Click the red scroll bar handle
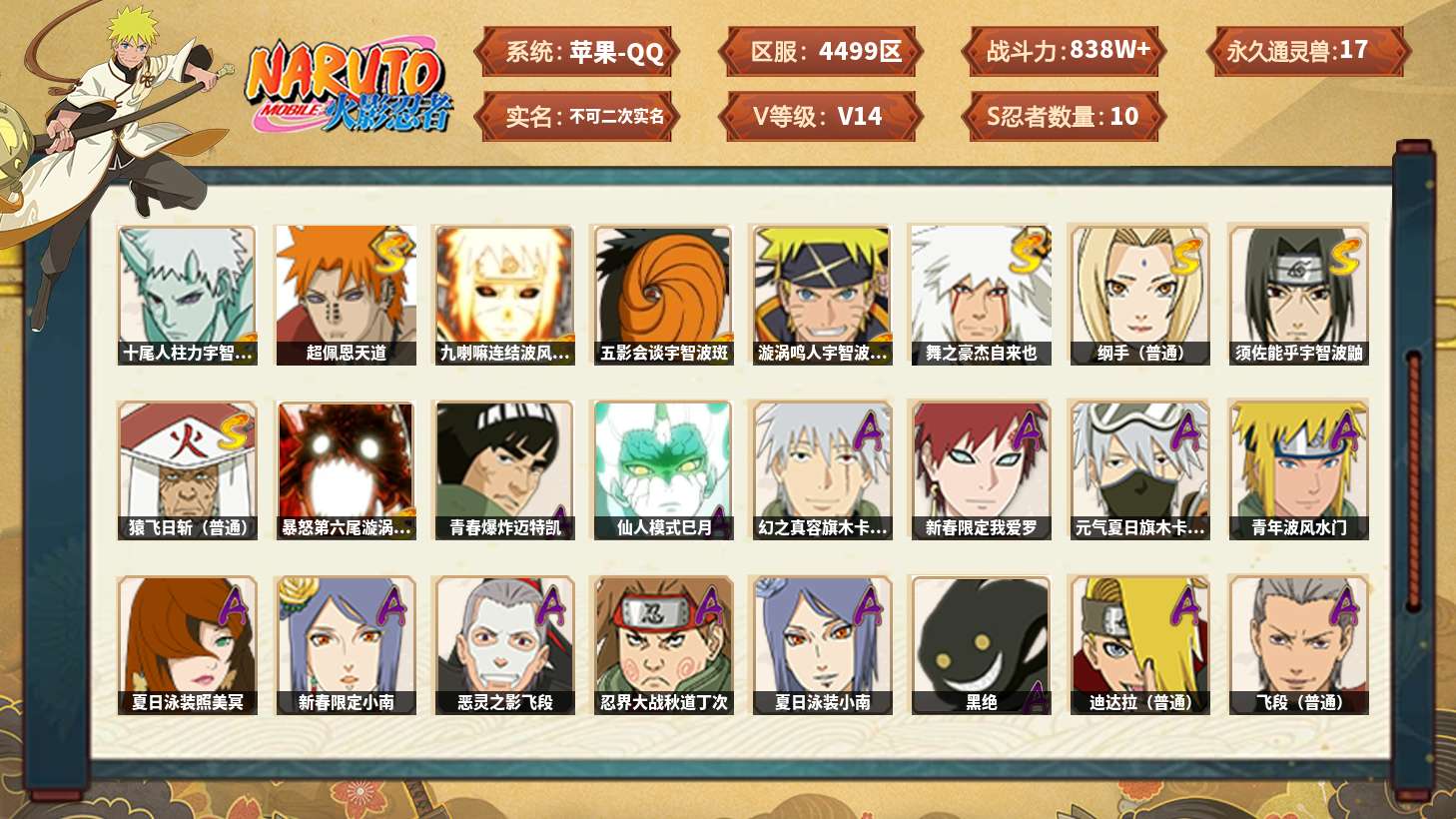 [x=1413, y=480]
